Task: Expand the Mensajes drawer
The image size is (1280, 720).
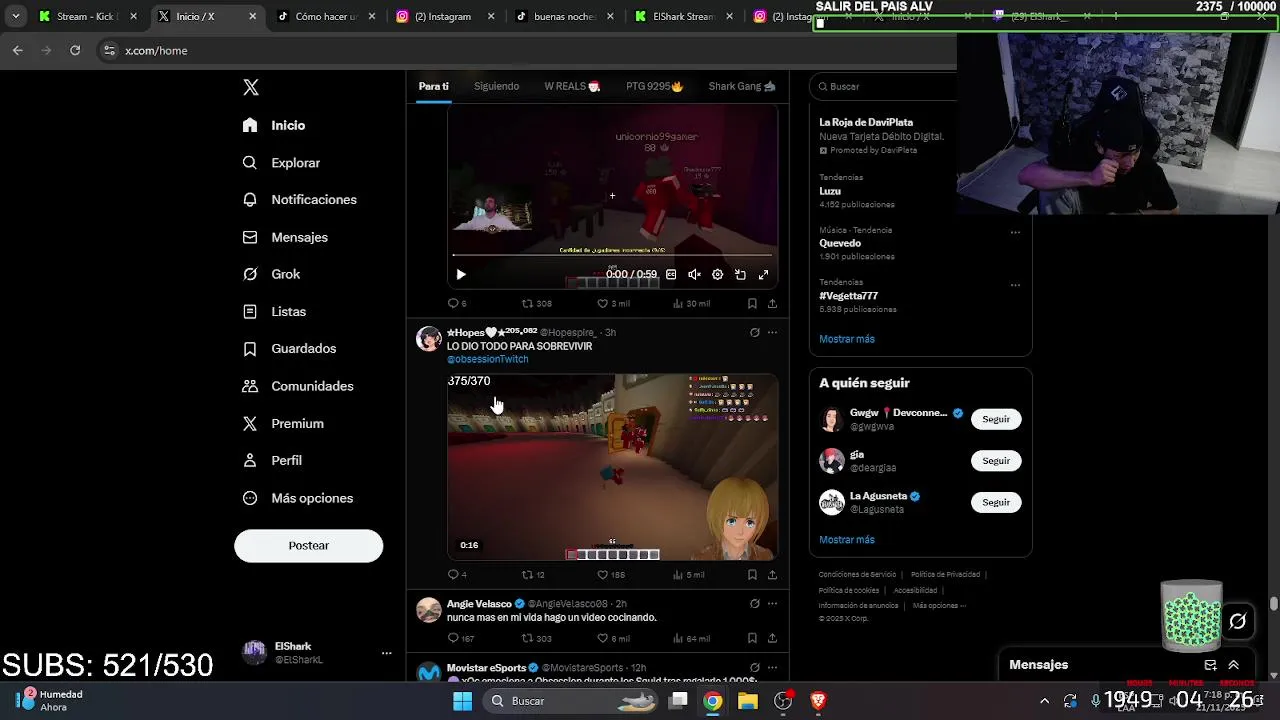Action: coord(1233,665)
